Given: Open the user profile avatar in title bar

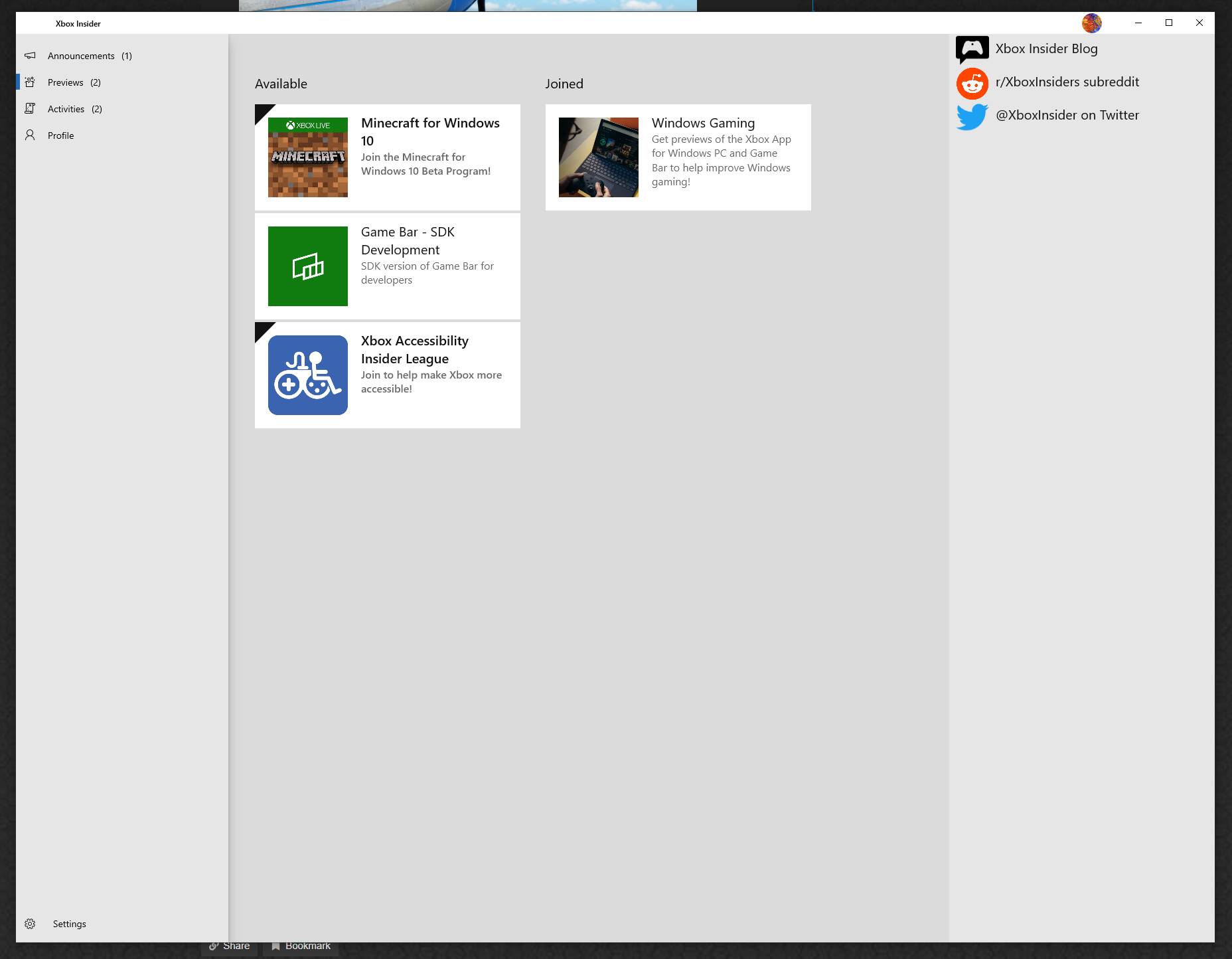Looking at the screenshot, I should point(1091,23).
